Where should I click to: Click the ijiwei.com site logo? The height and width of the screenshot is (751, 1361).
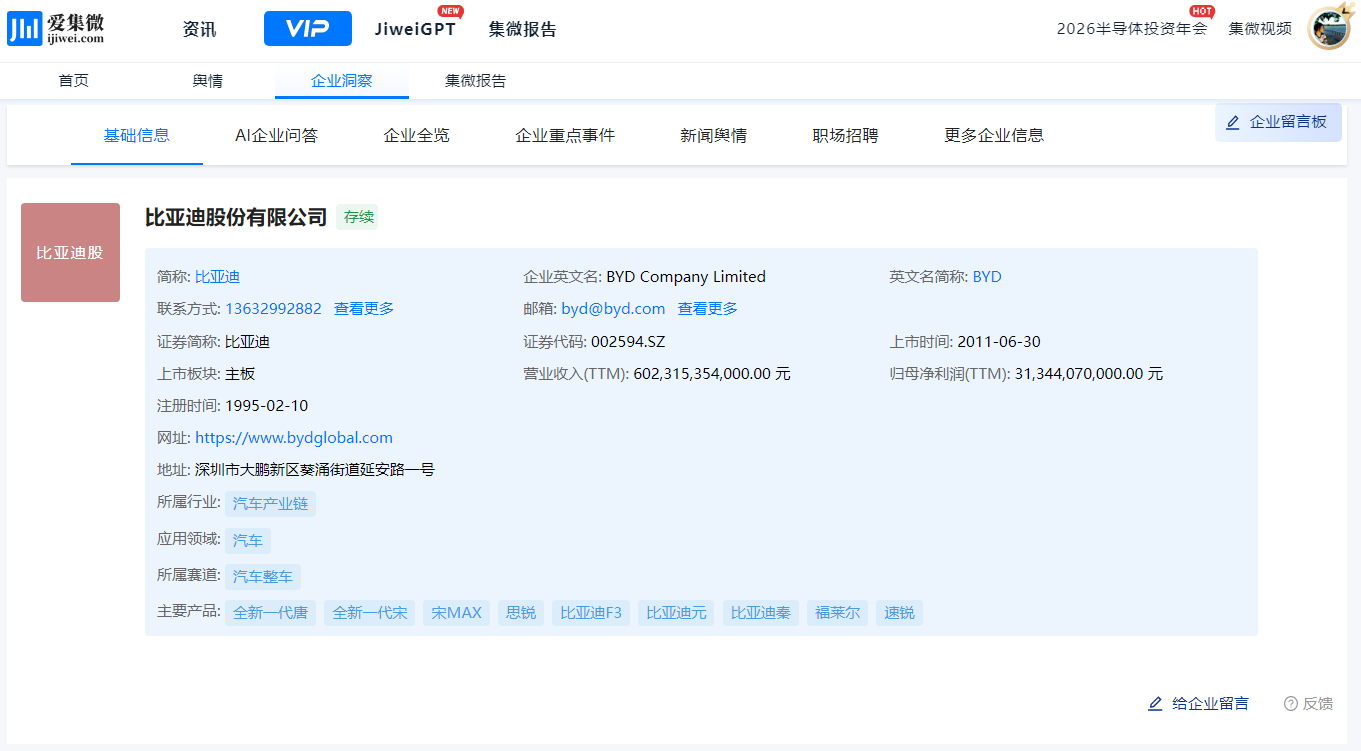[x=56, y=29]
